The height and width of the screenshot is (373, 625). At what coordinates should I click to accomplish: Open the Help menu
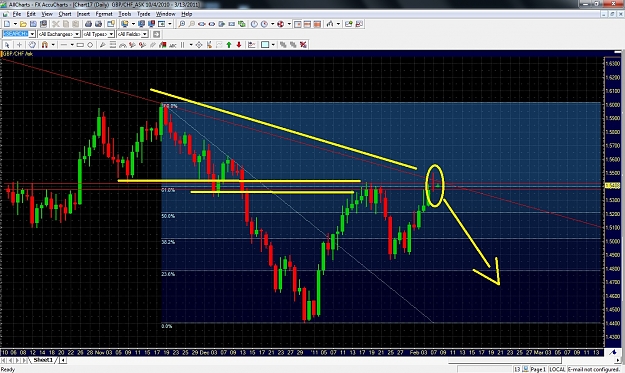click(x=187, y=14)
